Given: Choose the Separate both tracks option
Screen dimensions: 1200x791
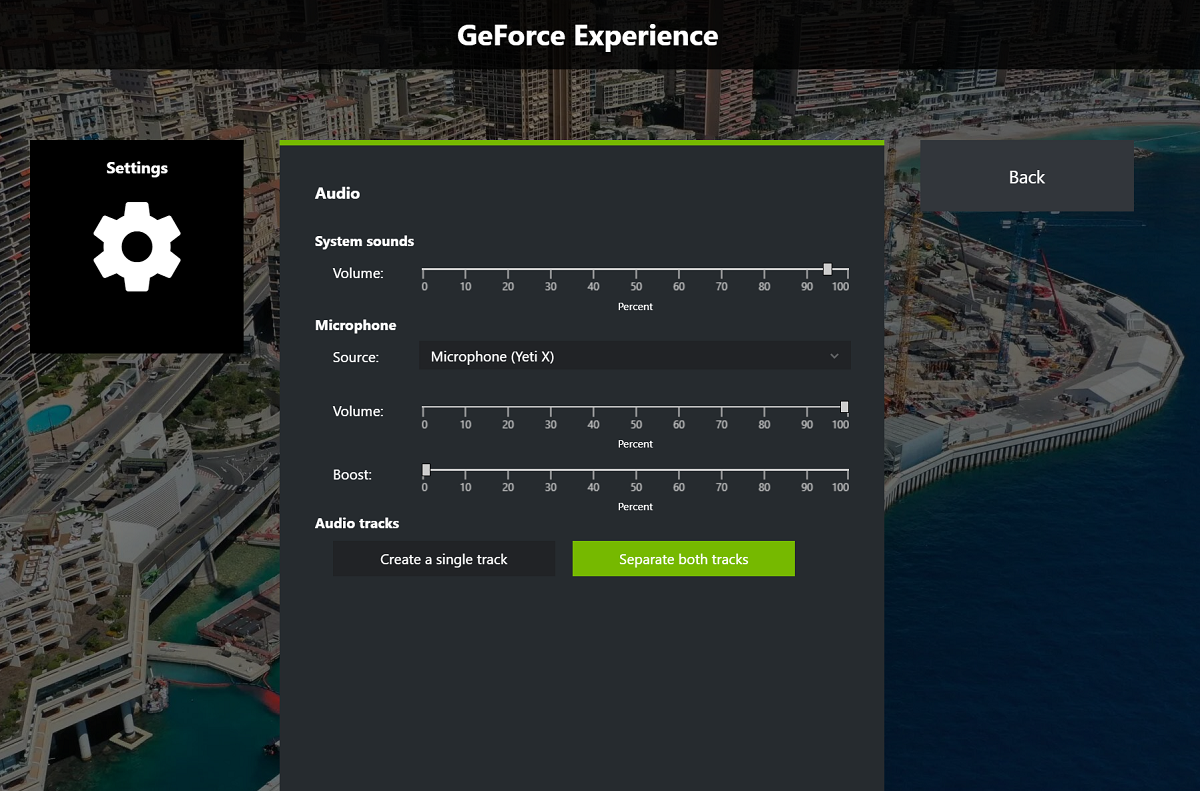Looking at the screenshot, I should click(x=684, y=559).
